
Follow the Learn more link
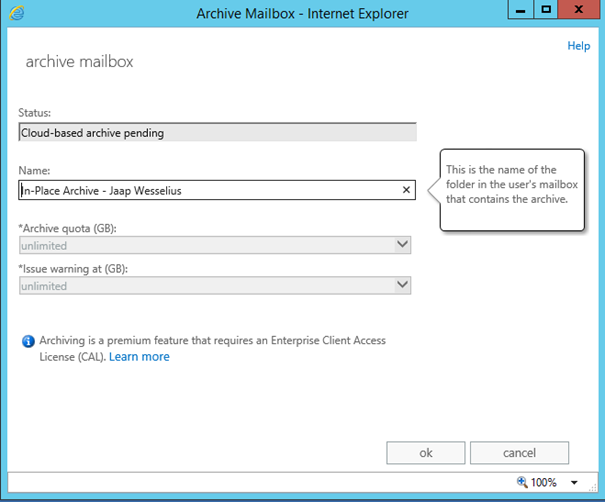point(139,357)
